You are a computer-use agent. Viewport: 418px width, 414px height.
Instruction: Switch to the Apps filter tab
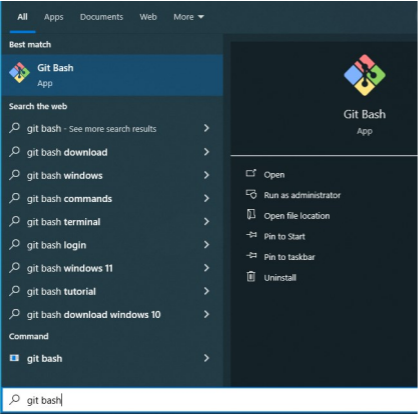54,17
